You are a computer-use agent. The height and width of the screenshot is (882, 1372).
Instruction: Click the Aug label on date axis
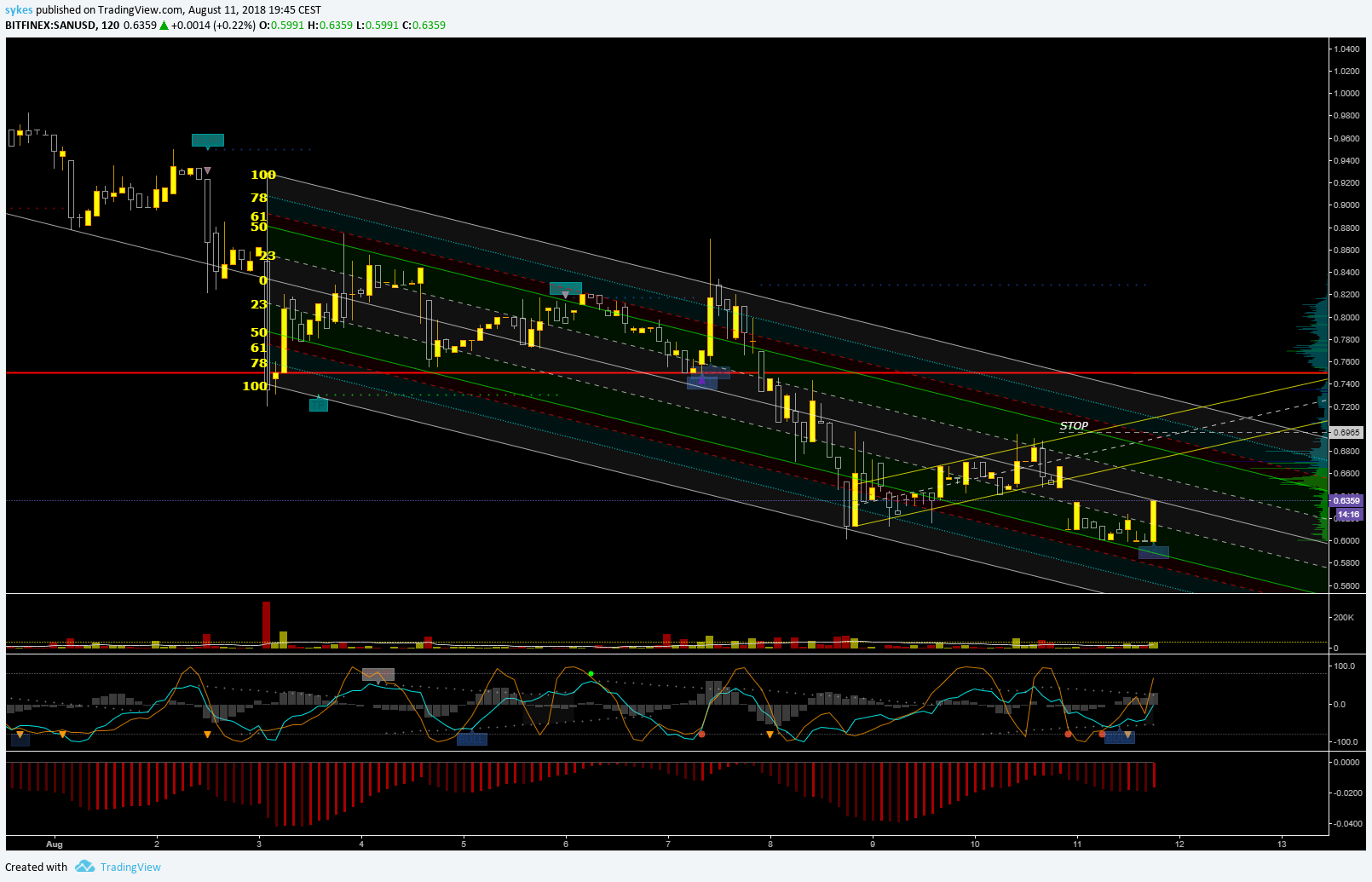[x=55, y=845]
